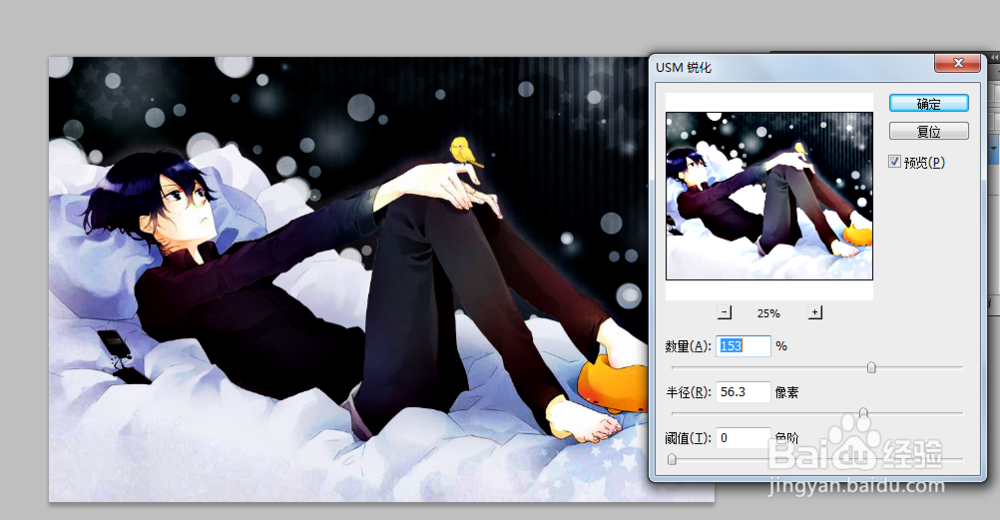Reset the filter using the 复位 button
The height and width of the screenshot is (520, 1000).
coord(929,131)
